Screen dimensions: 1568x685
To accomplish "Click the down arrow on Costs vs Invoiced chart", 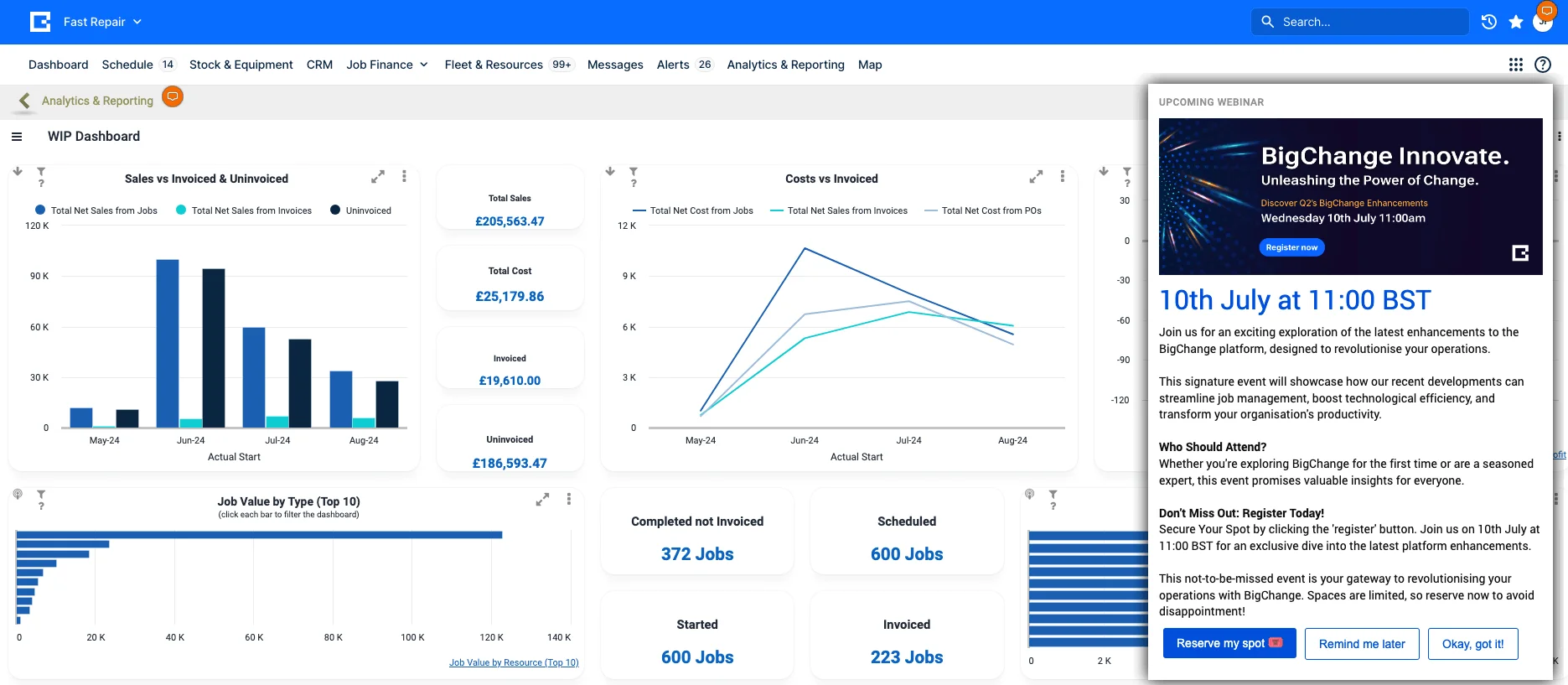I will (x=610, y=171).
